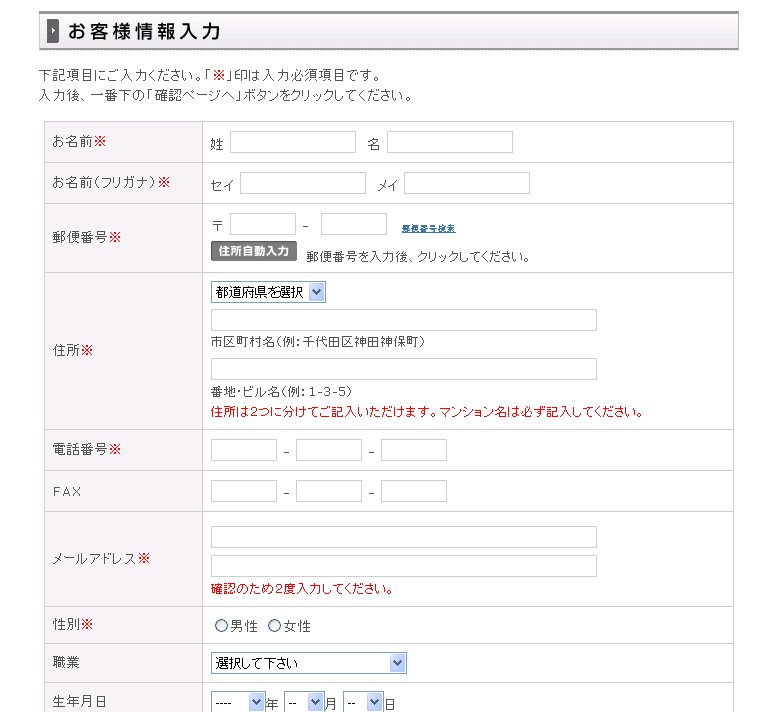Image resolution: width=775 pixels, height=712 pixels.
Task: Follow the 郵便番号検索 link
Action: pos(428,229)
